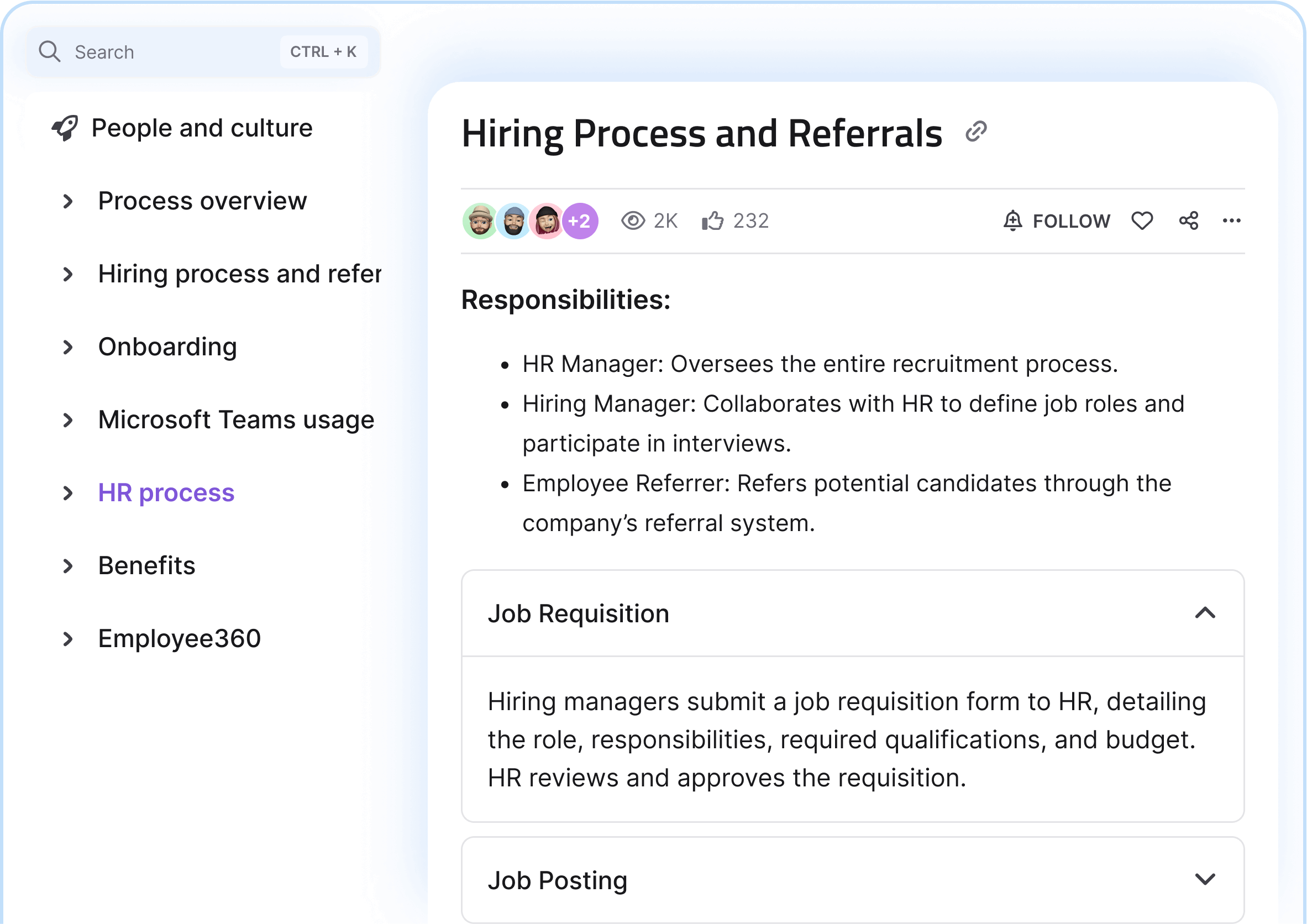Click the share icon
The image size is (1307, 924).
click(x=1189, y=221)
